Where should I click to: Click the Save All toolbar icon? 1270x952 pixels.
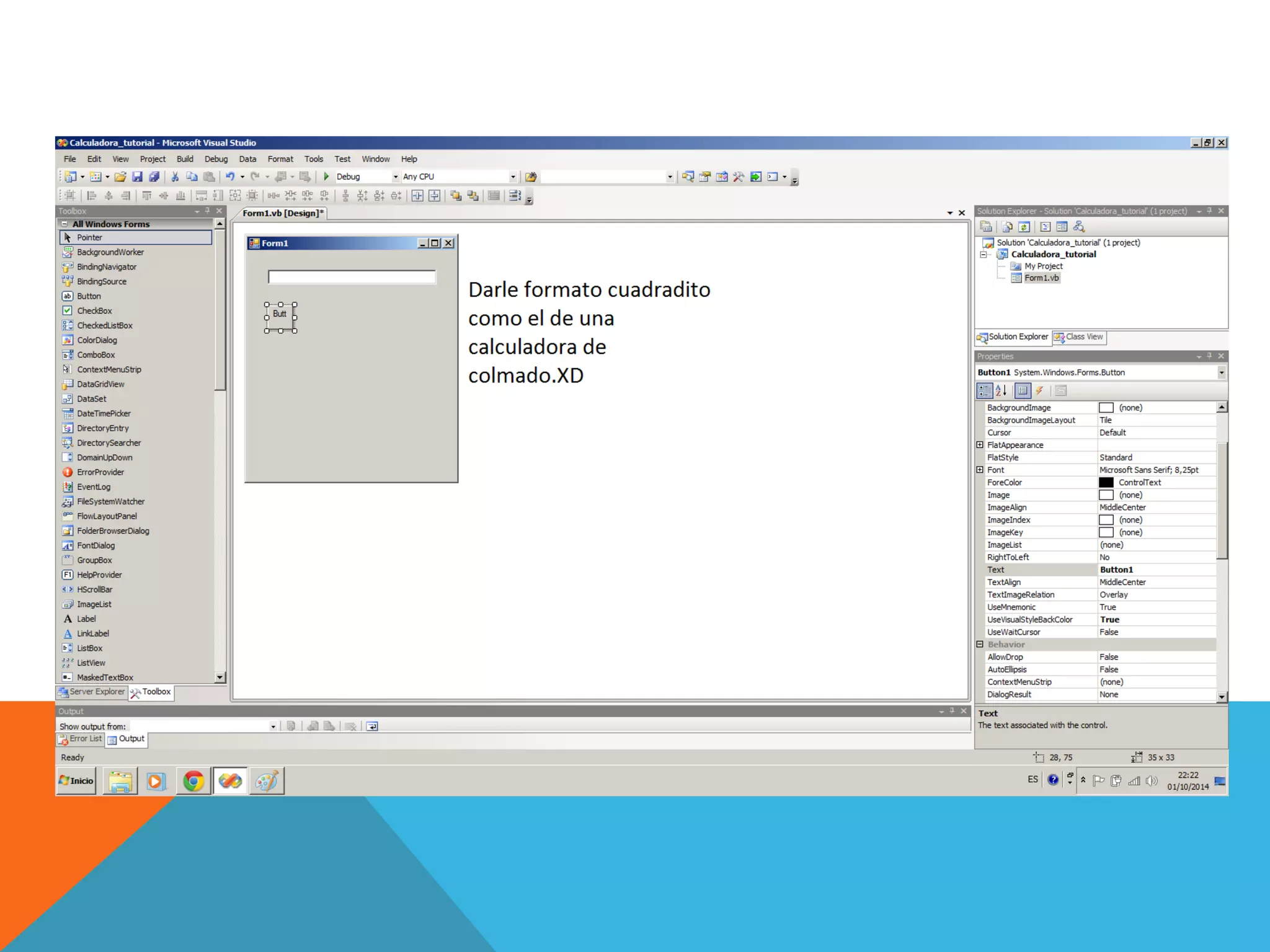click(154, 177)
